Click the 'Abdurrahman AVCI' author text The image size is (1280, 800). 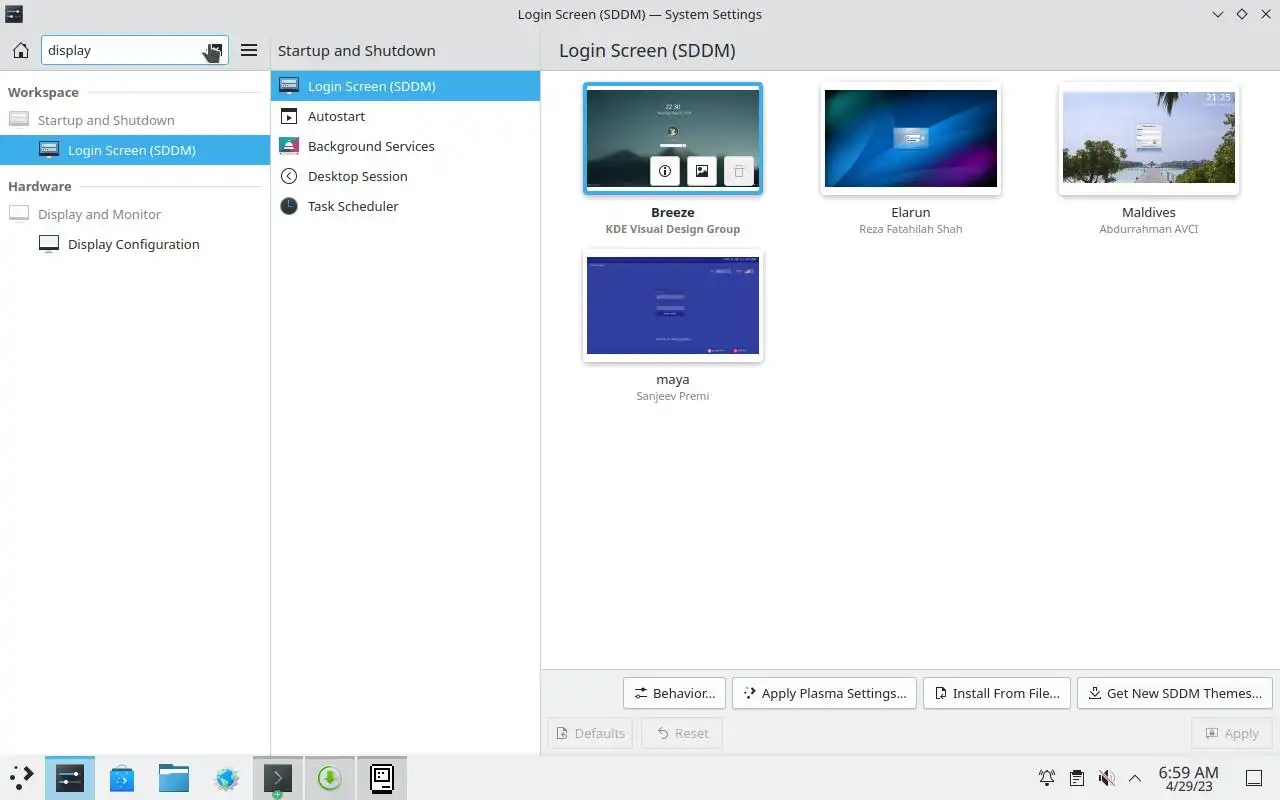[1149, 229]
